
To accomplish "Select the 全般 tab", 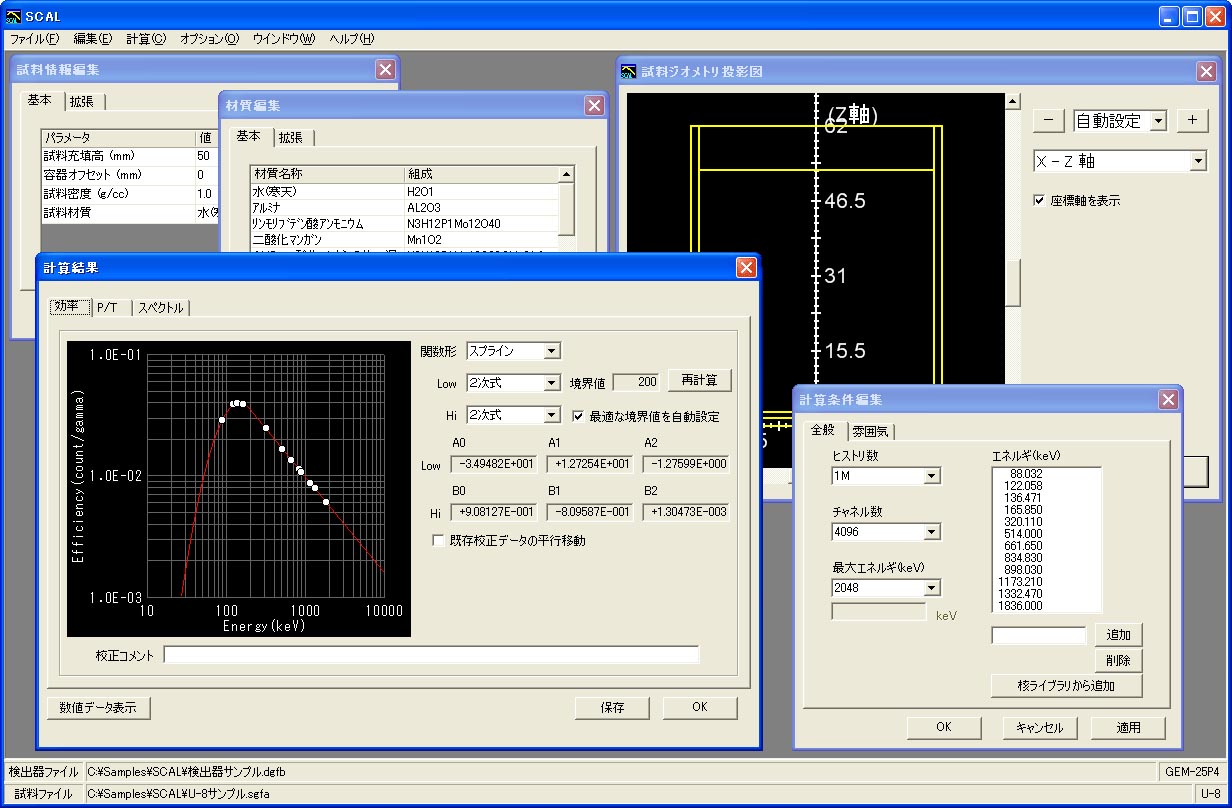I will tap(822, 430).
